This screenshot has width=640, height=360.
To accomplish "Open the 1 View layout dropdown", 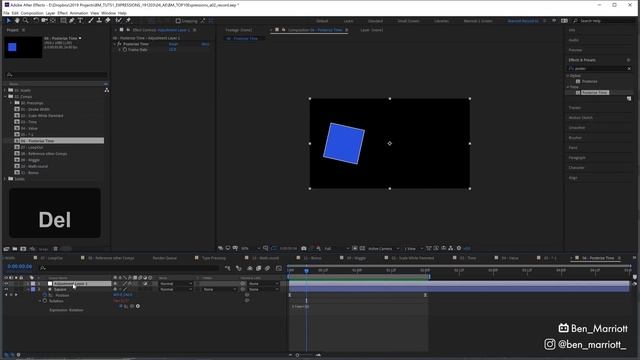I will 413,248.
